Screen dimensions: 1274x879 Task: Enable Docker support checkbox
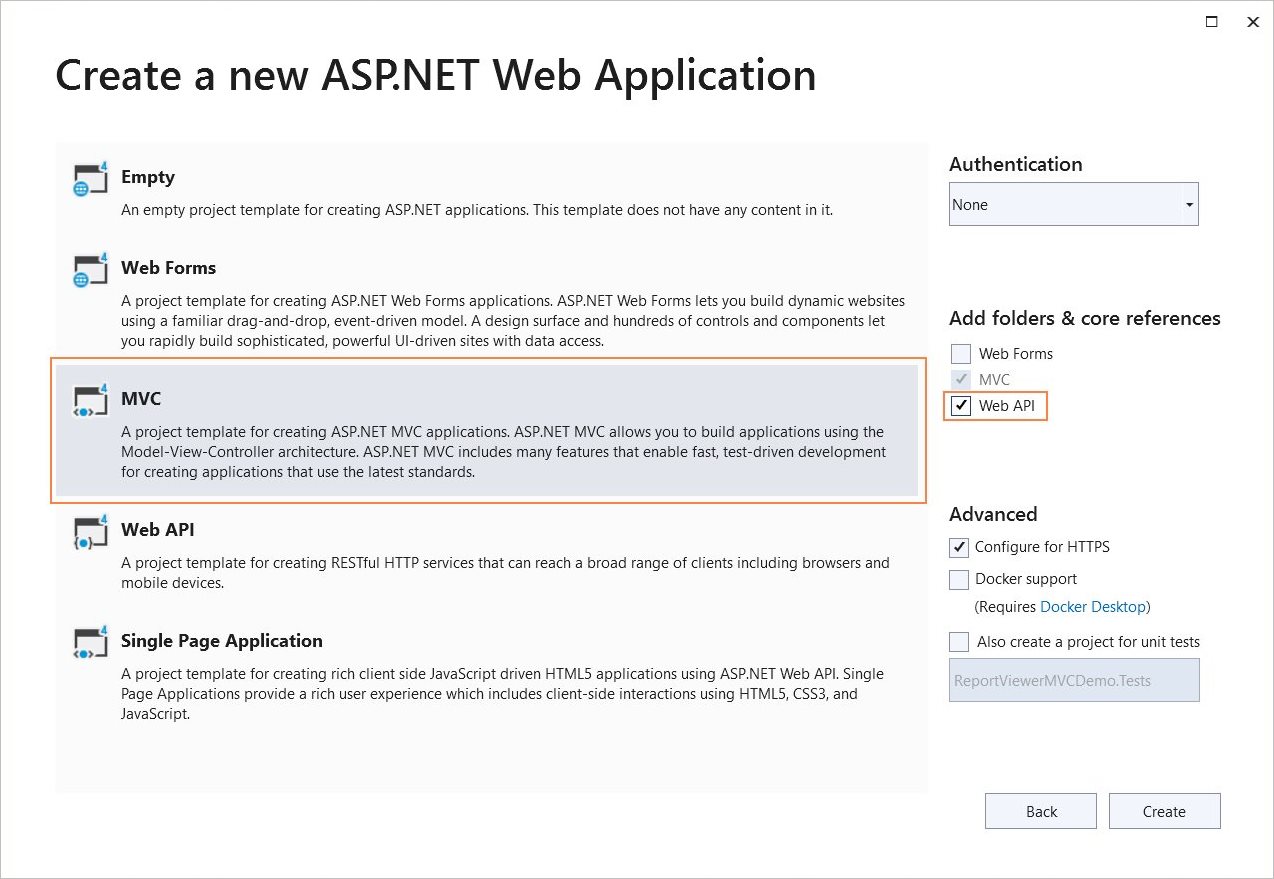(x=959, y=579)
